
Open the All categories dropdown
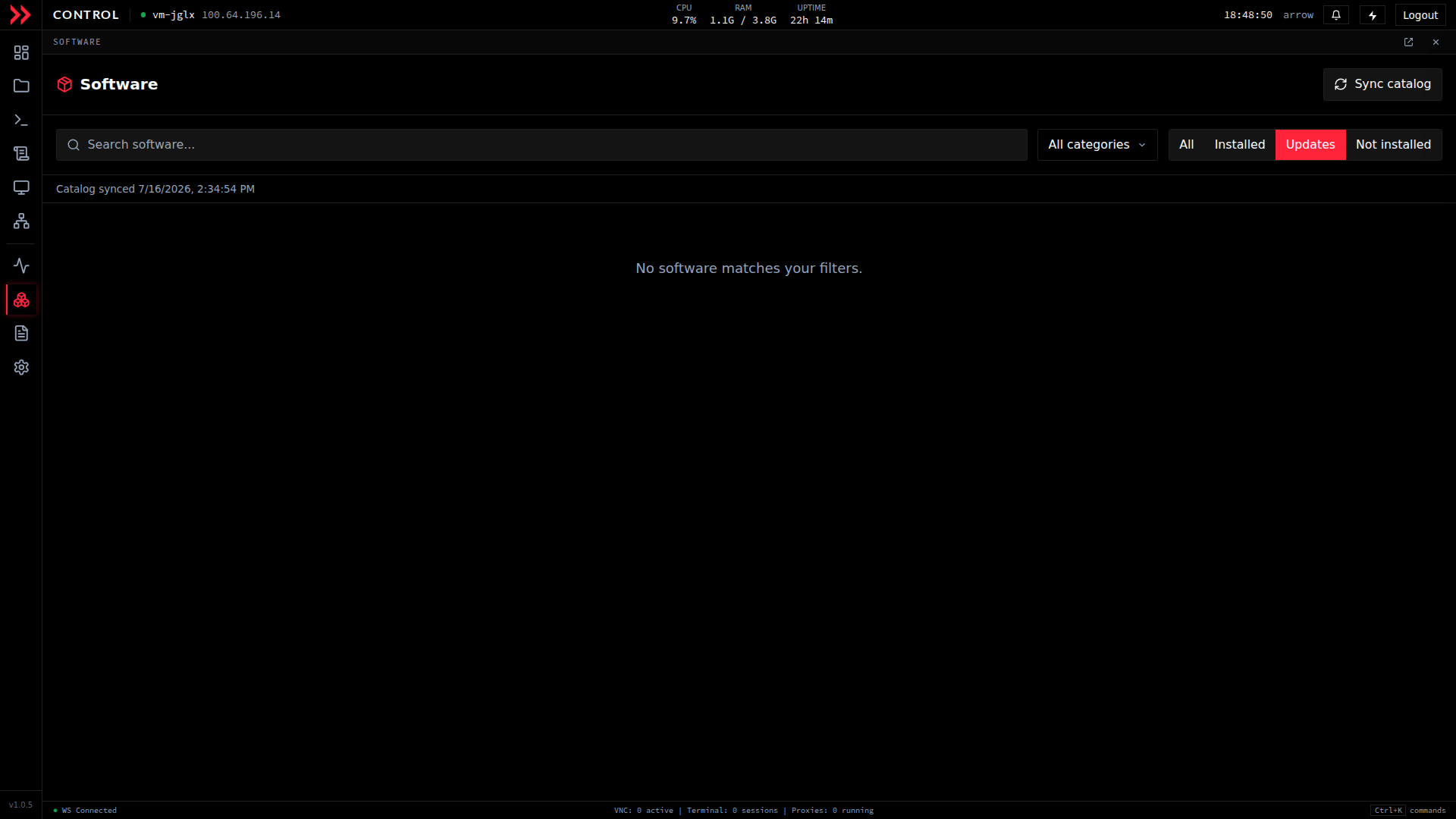point(1097,145)
